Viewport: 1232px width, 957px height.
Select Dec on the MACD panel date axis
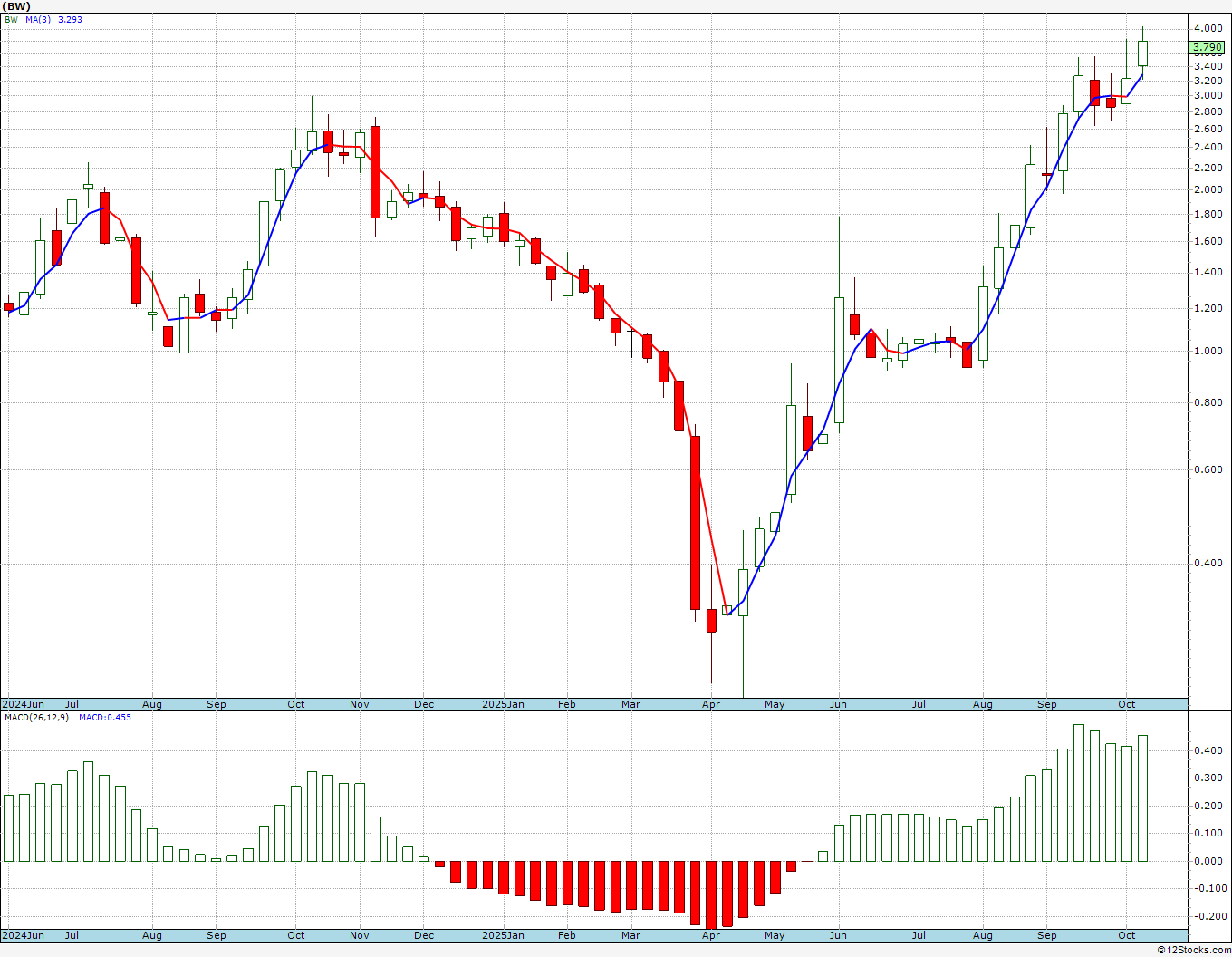pos(424,935)
